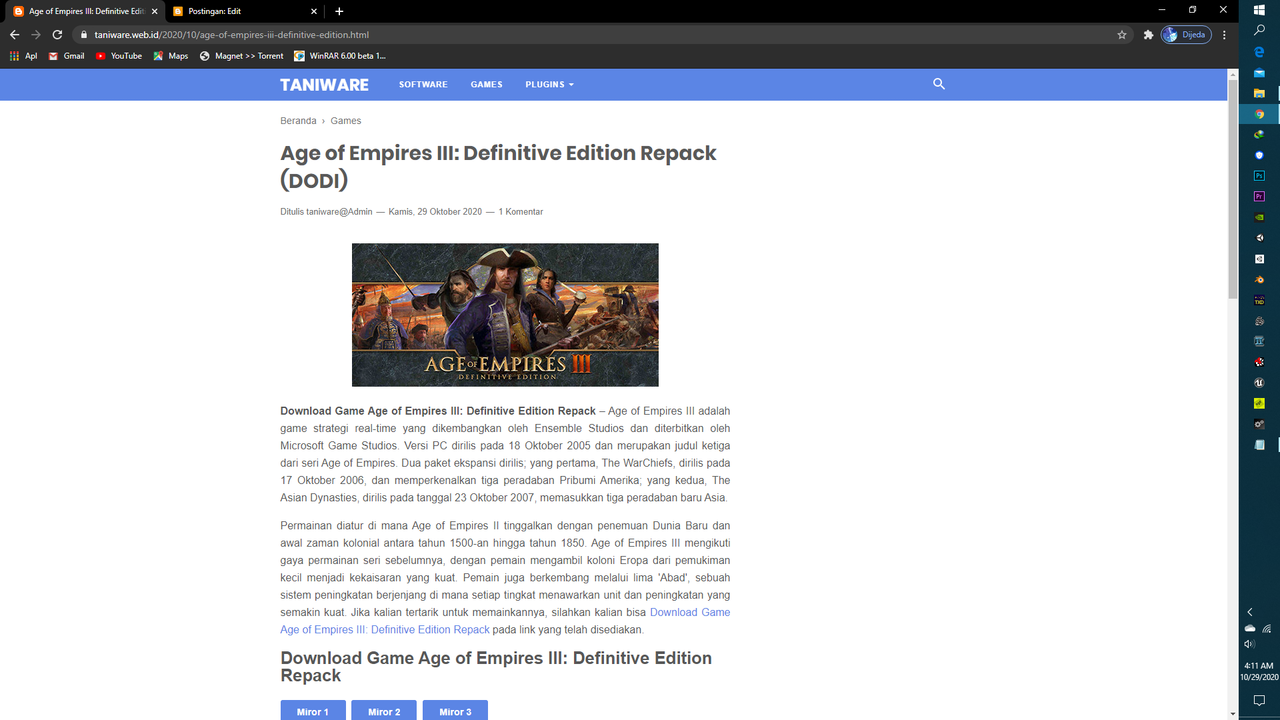
Task: Click the site lock icon in address bar
Action: tap(85, 35)
